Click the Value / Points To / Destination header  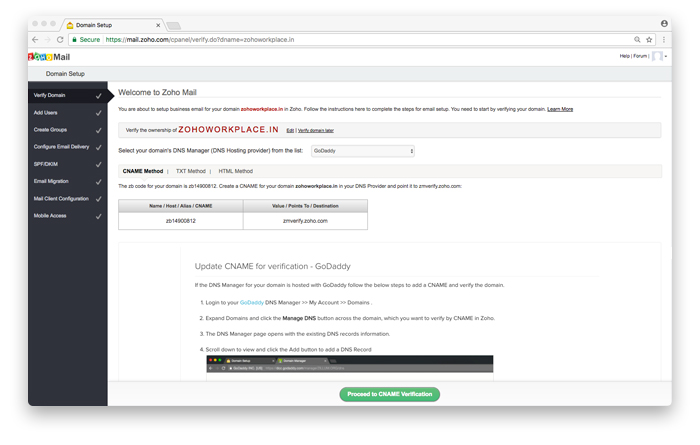(305, 206)
